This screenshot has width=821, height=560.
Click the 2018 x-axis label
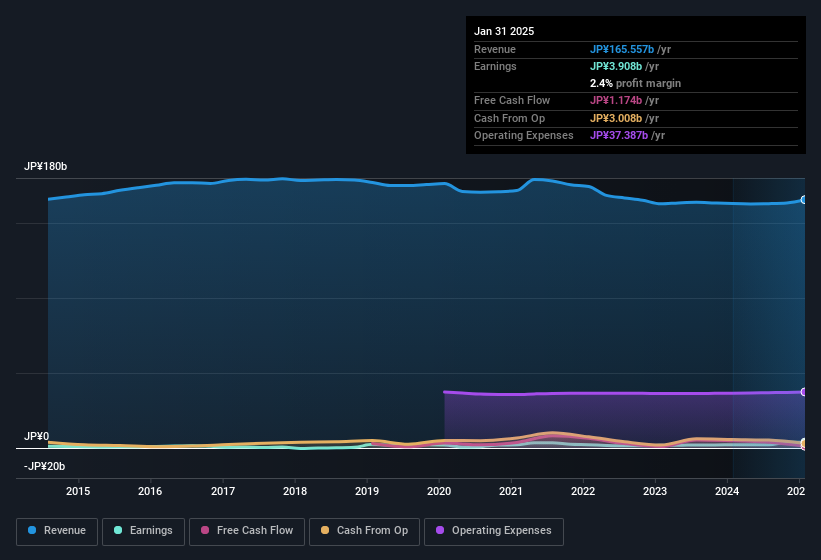pos(295,491)
